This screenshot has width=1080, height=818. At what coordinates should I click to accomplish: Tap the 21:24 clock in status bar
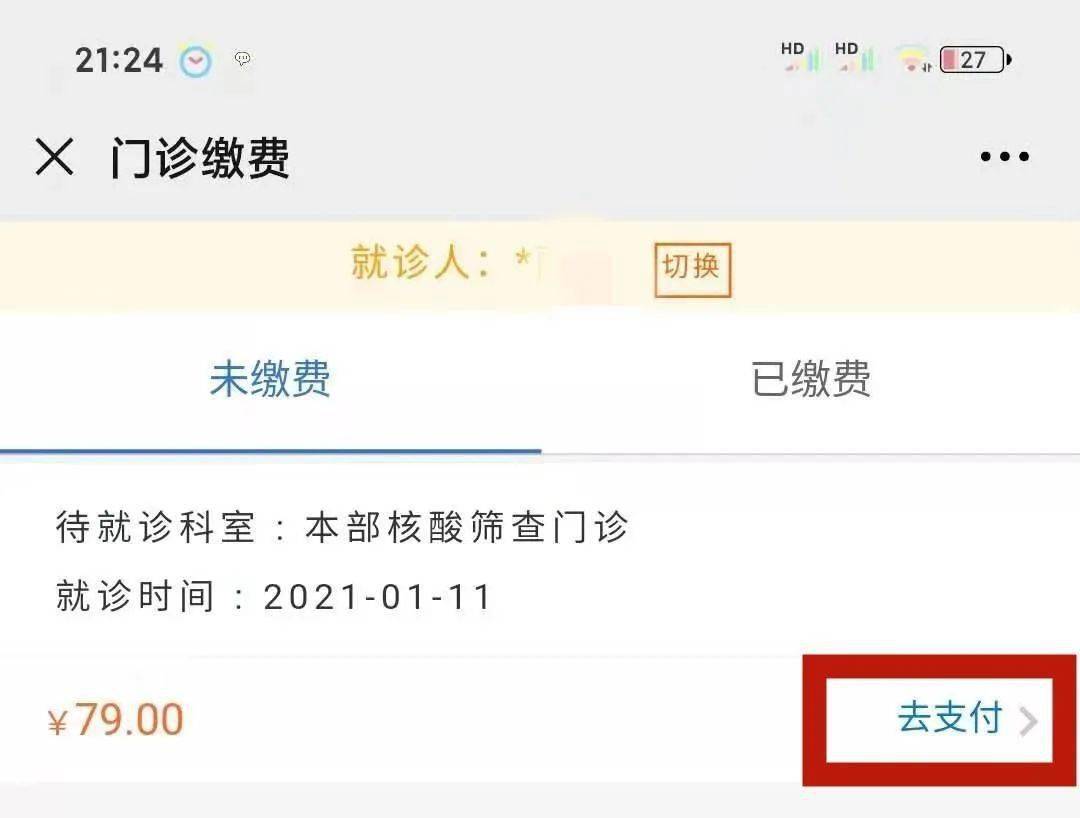119,60
